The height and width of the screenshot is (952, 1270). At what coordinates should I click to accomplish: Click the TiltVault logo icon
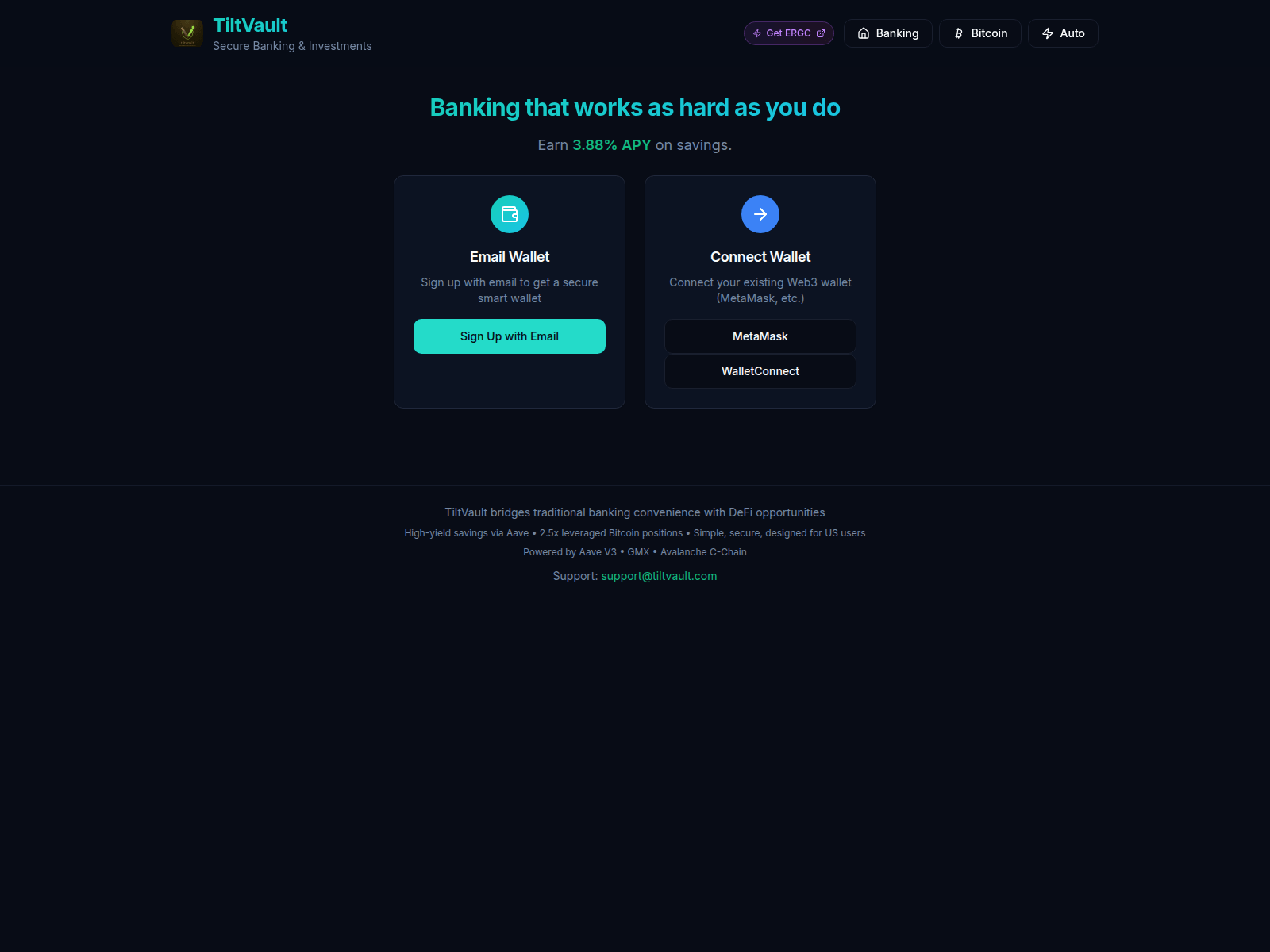[x=187, y=33]
